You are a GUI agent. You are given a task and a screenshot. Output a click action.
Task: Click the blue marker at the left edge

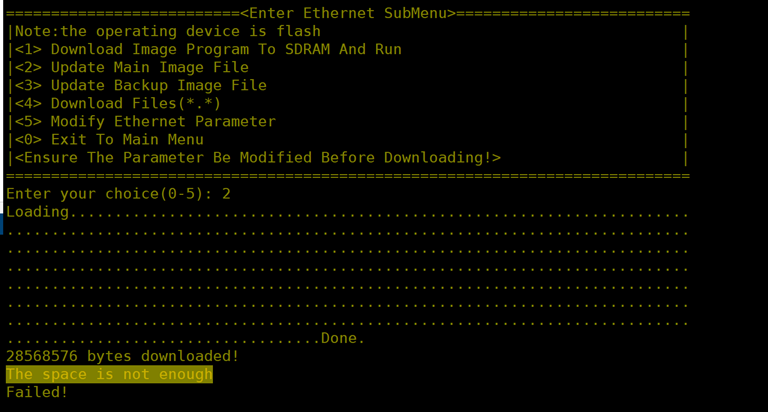click(2, 222)
